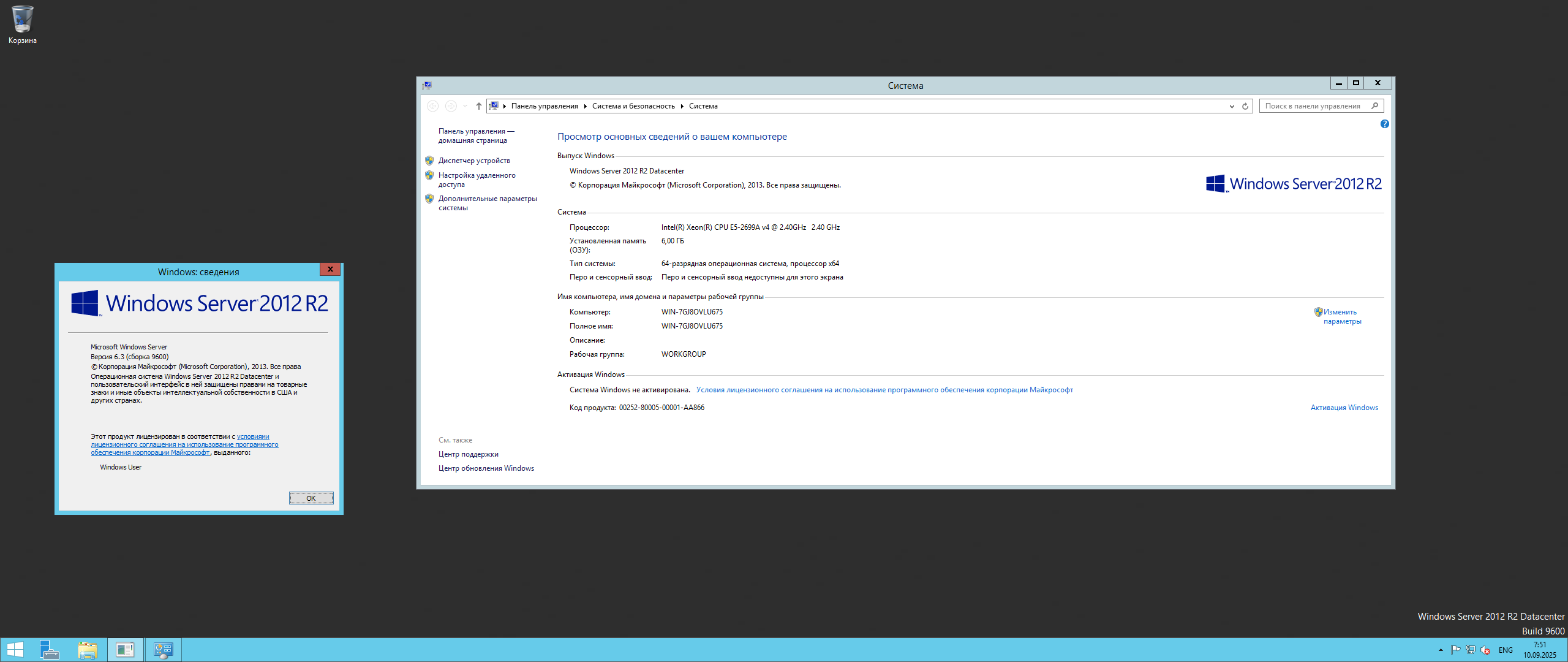1568x662 pixels.
Task: Launch Server Manager from the taskbar
Action: [49, 650]
